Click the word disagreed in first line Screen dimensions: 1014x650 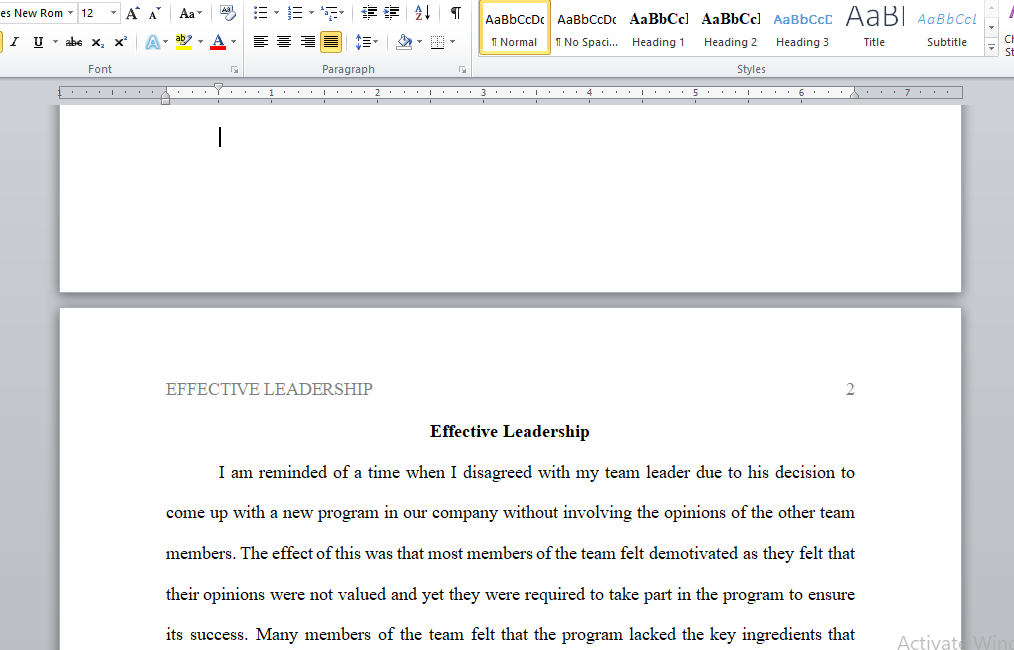pyautogui.click(x=497, y=473)
